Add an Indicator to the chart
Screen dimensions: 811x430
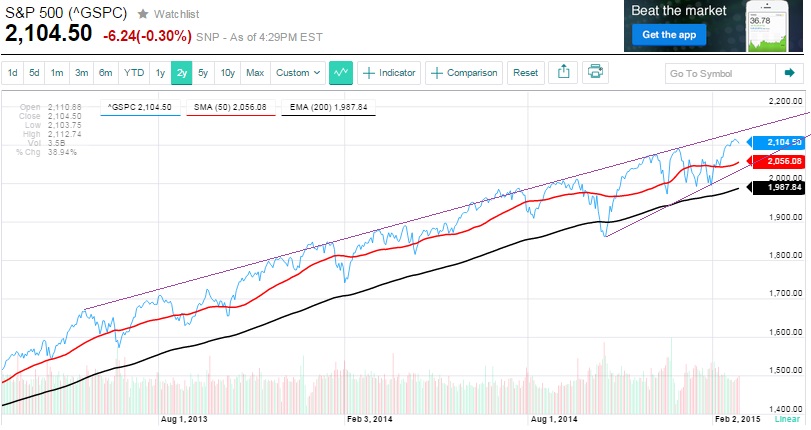389,73
